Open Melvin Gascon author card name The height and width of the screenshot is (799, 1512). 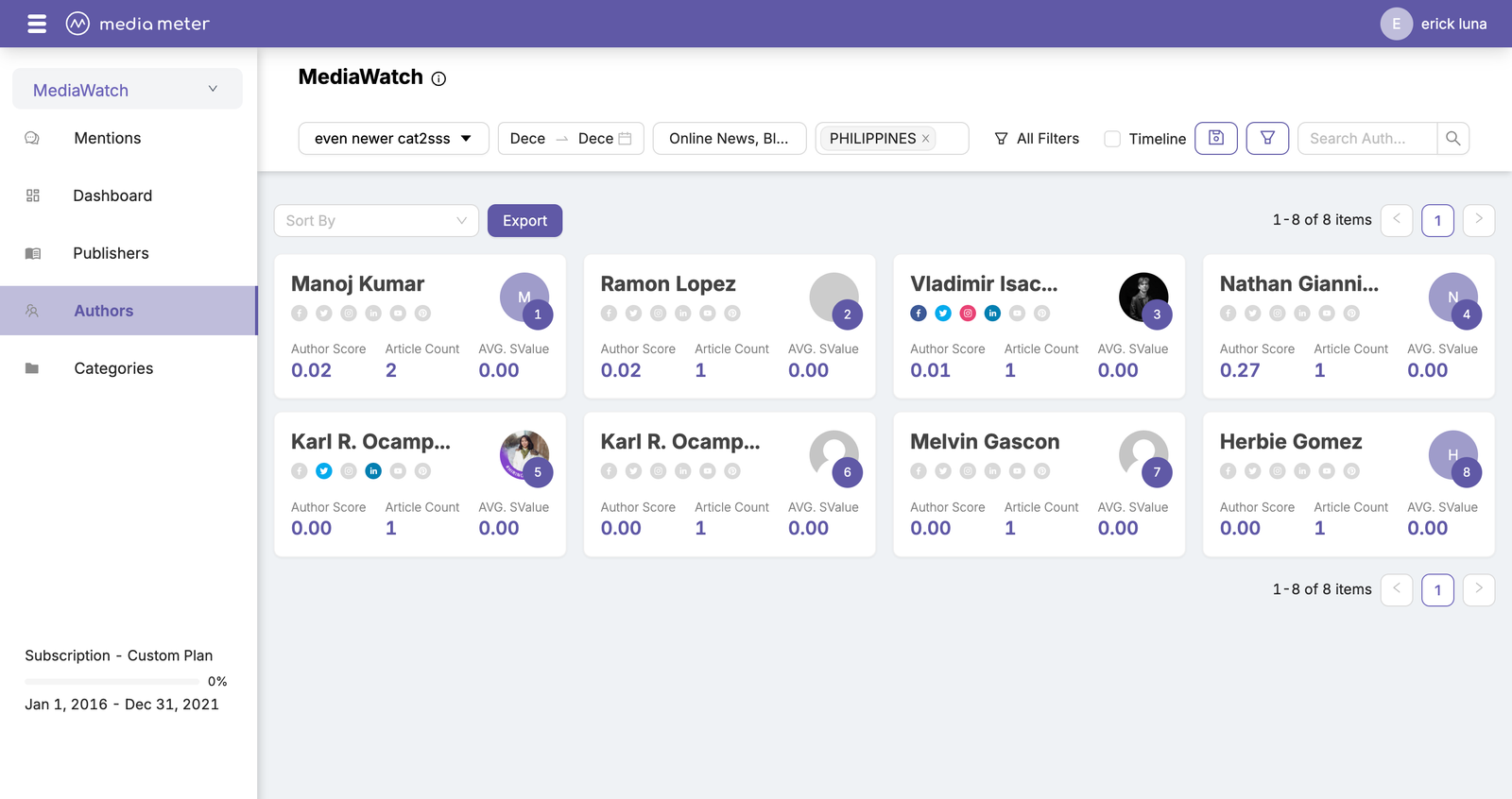click(985, 442)
